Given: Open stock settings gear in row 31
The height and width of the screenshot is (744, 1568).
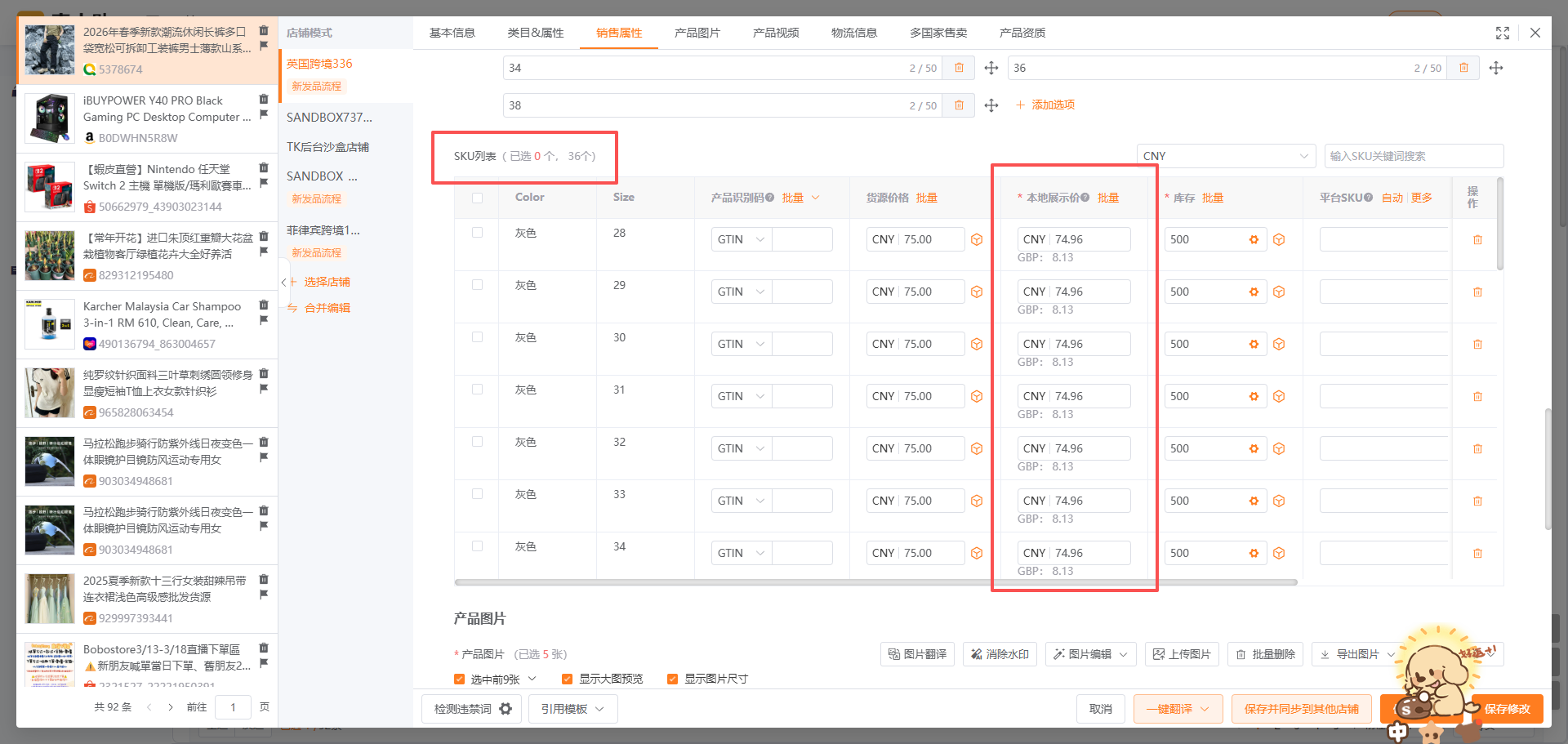Looking at the screenshot, I should 1254,396.
